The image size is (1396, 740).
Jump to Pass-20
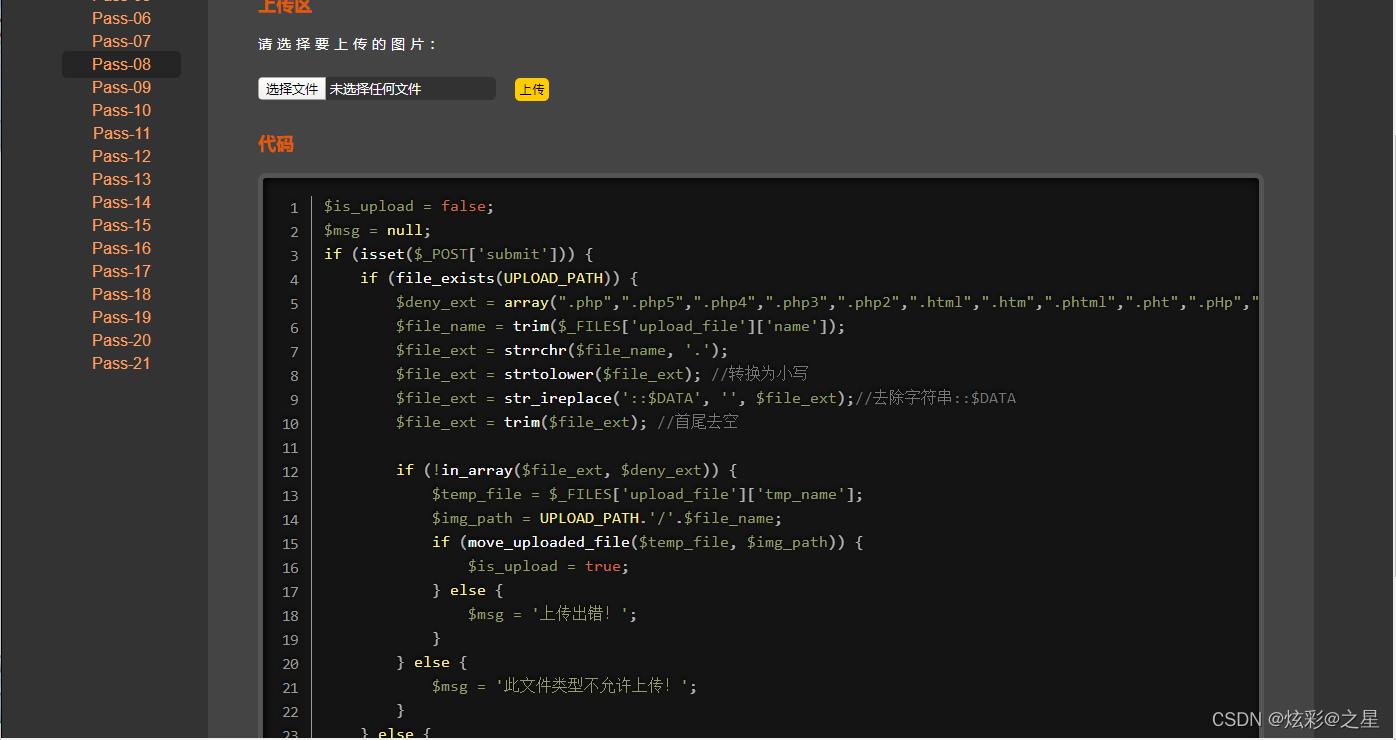point(121,340)
